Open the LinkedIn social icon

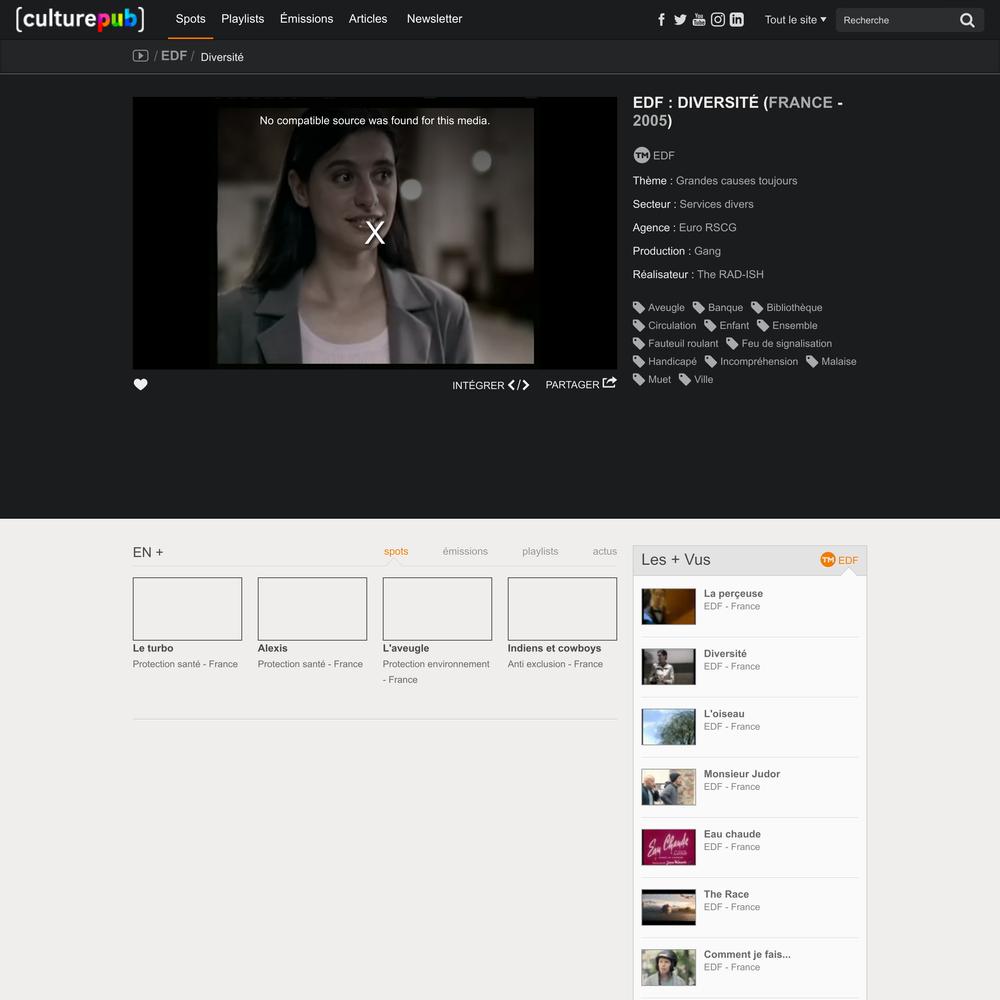(737, 20)
